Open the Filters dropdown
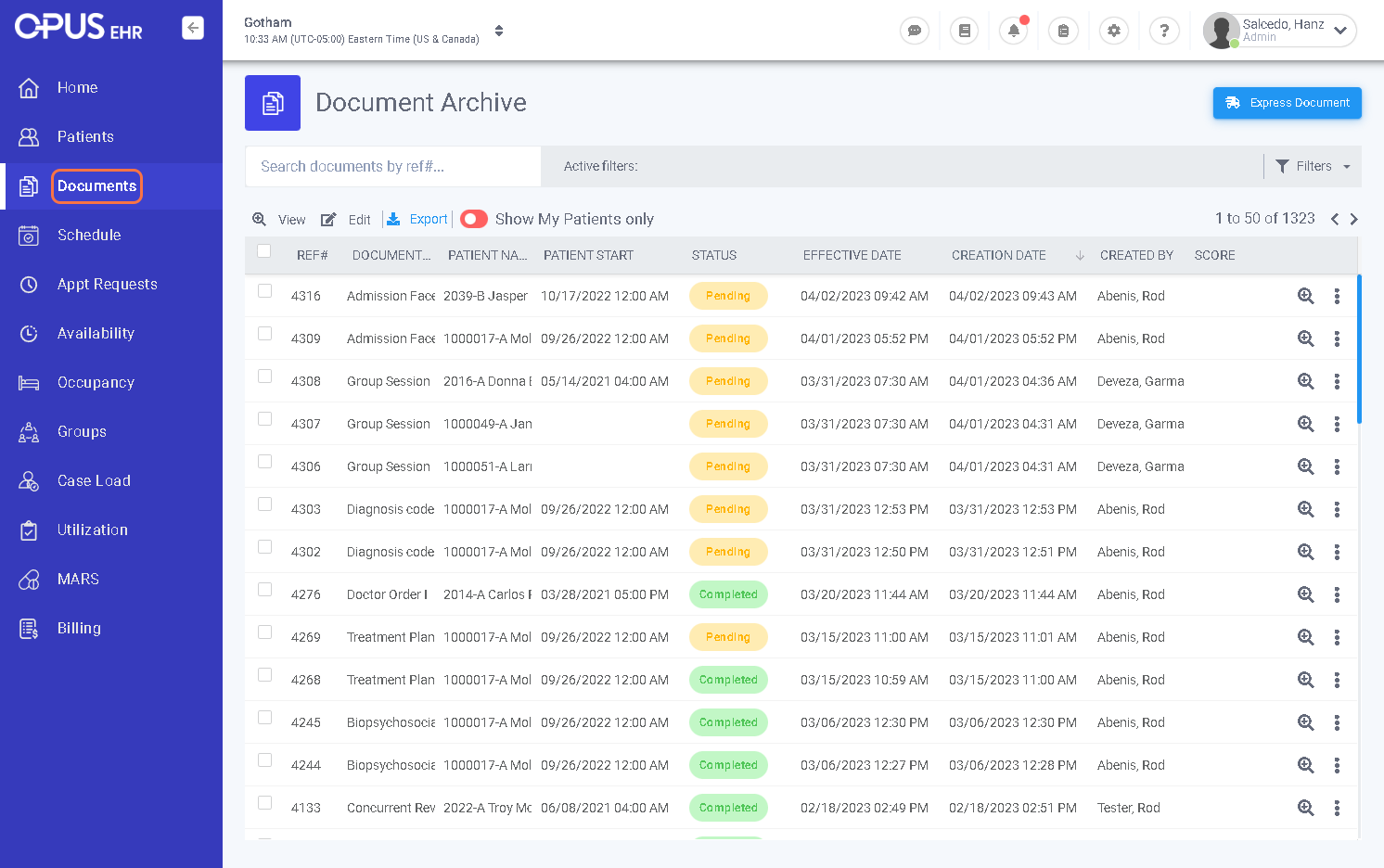 pos(1313,166)
